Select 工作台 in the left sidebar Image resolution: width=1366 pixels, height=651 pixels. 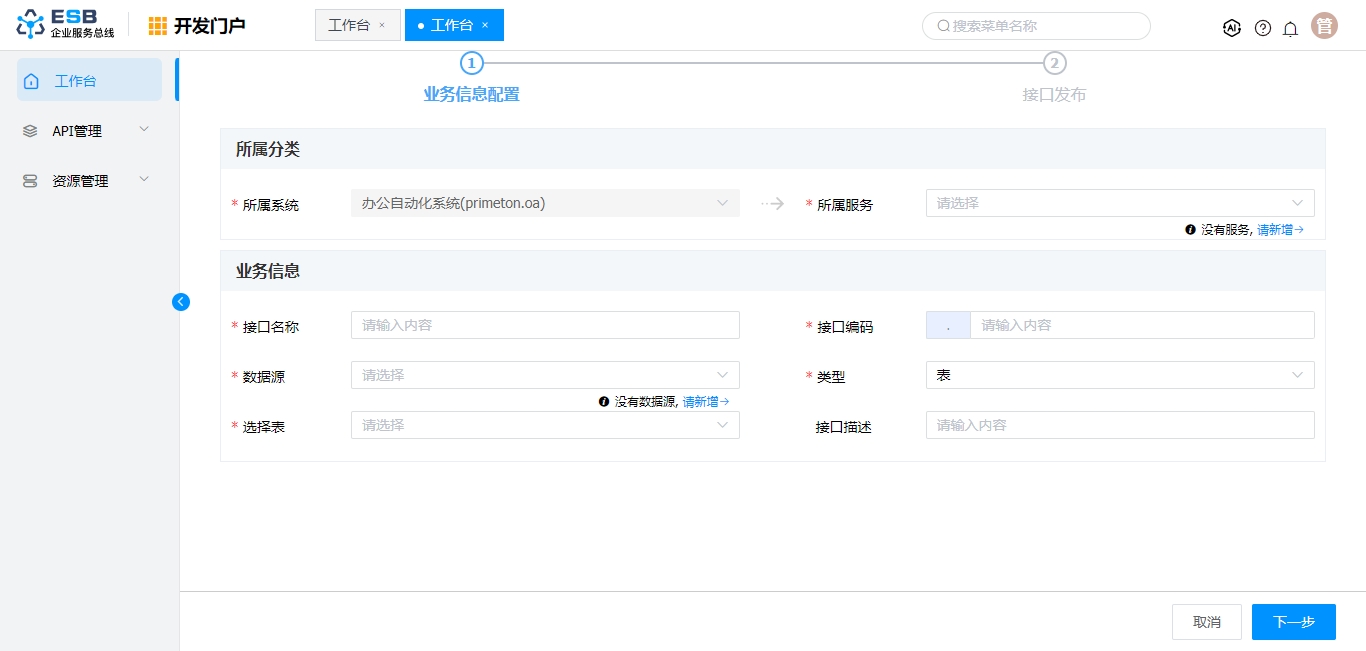[x=89, y=81]
